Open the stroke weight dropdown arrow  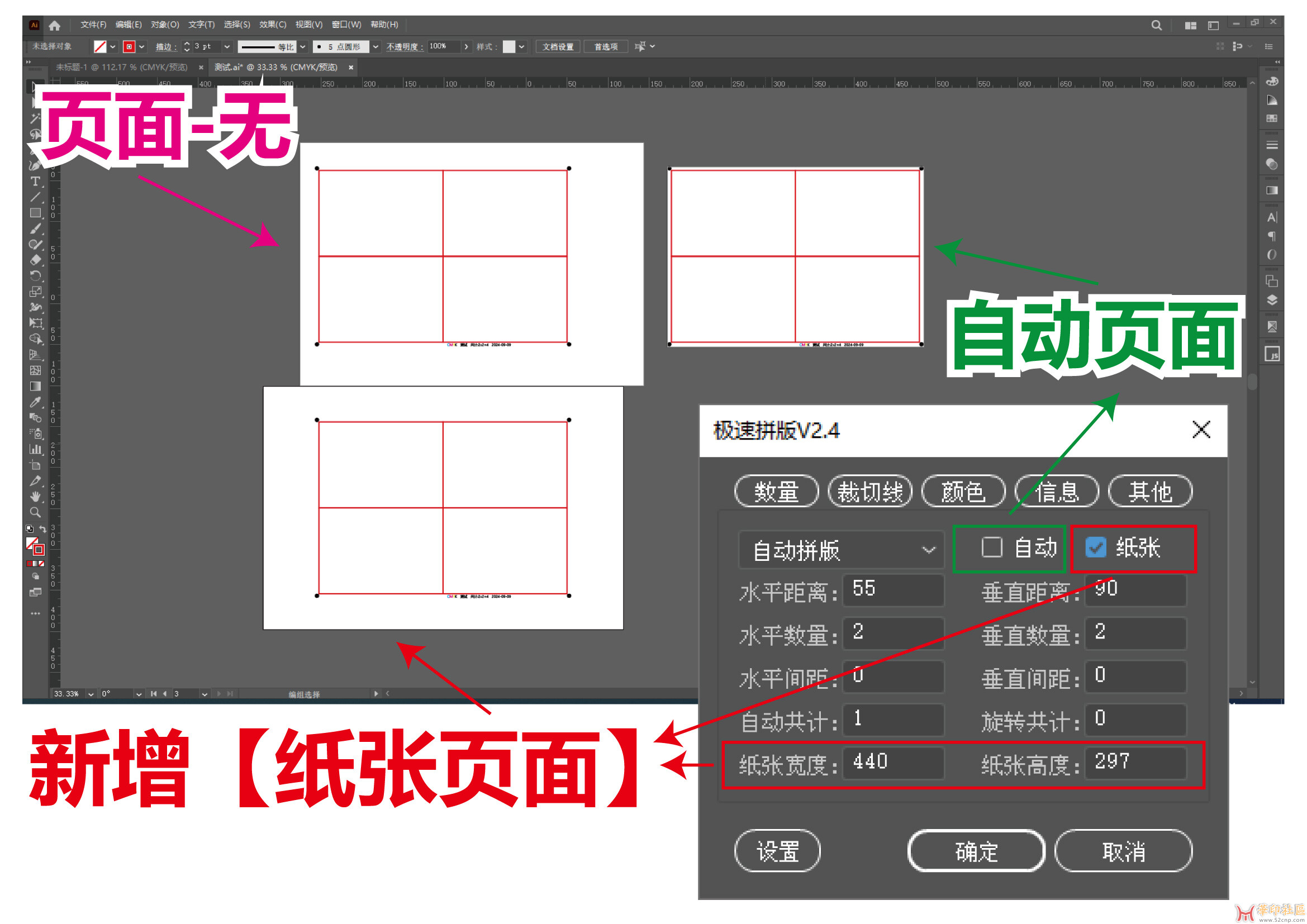point(227,47)
